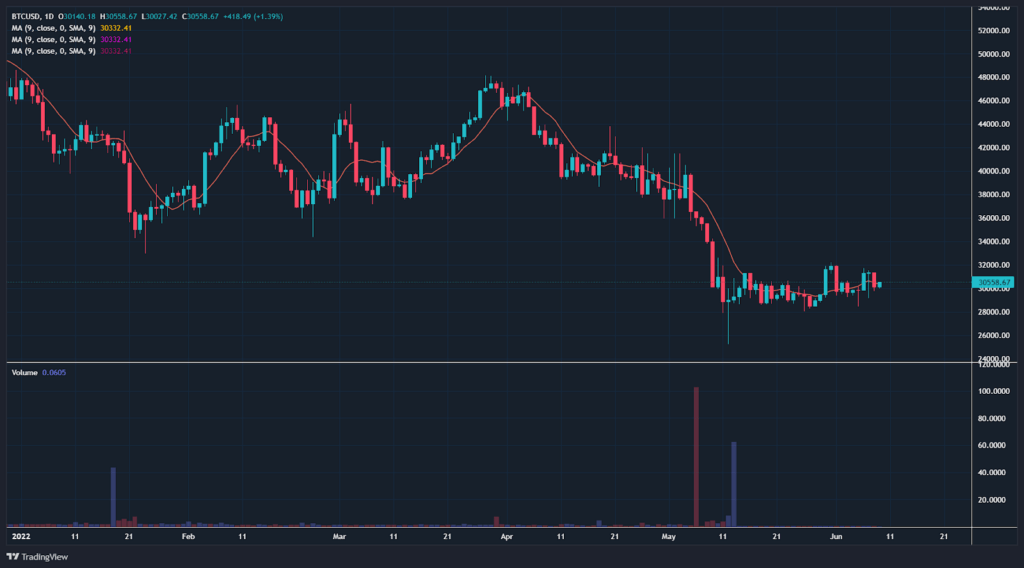Click the open value O30140.18
The image size is (1024, 568).
[77, 16]
